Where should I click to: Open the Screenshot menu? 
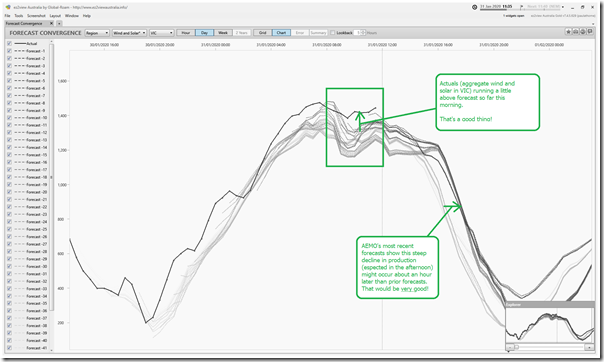pos(36,16)
